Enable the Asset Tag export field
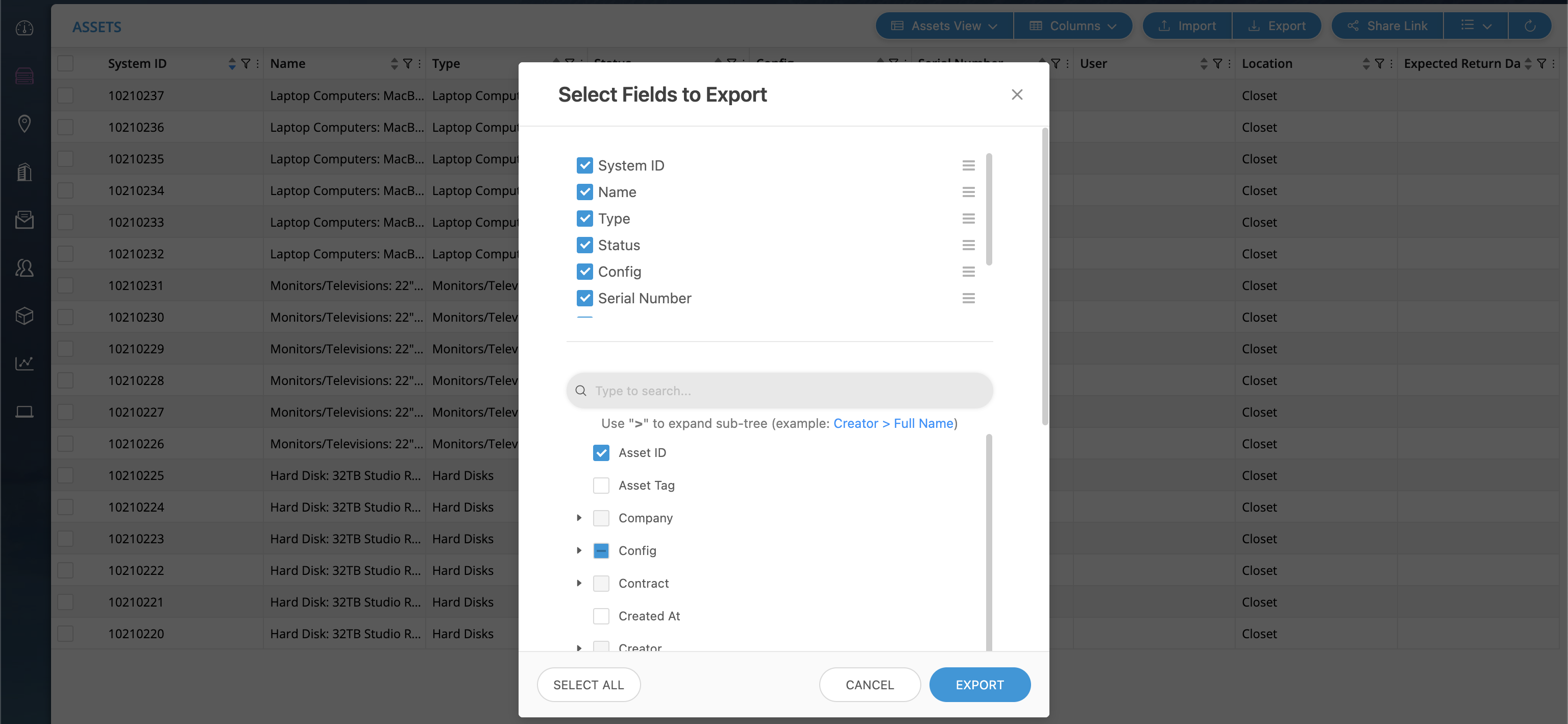This screenshot has height=724, width=1568. [x=601, y=486]
